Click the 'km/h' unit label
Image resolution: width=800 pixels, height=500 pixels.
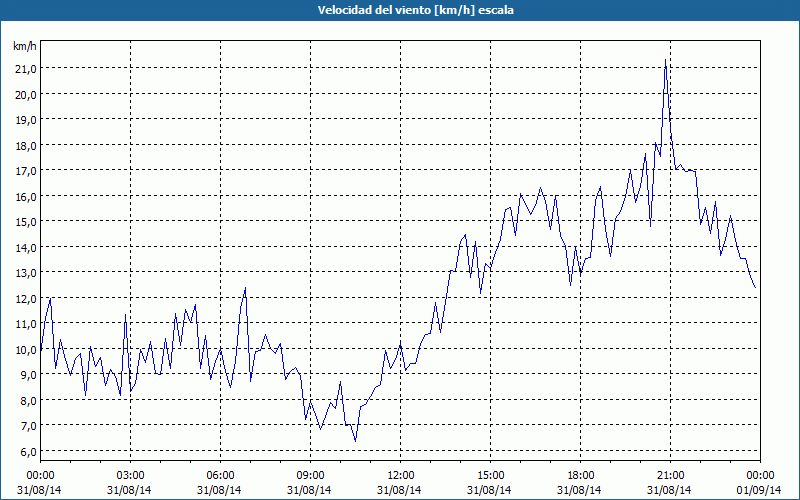pos(25,46)
